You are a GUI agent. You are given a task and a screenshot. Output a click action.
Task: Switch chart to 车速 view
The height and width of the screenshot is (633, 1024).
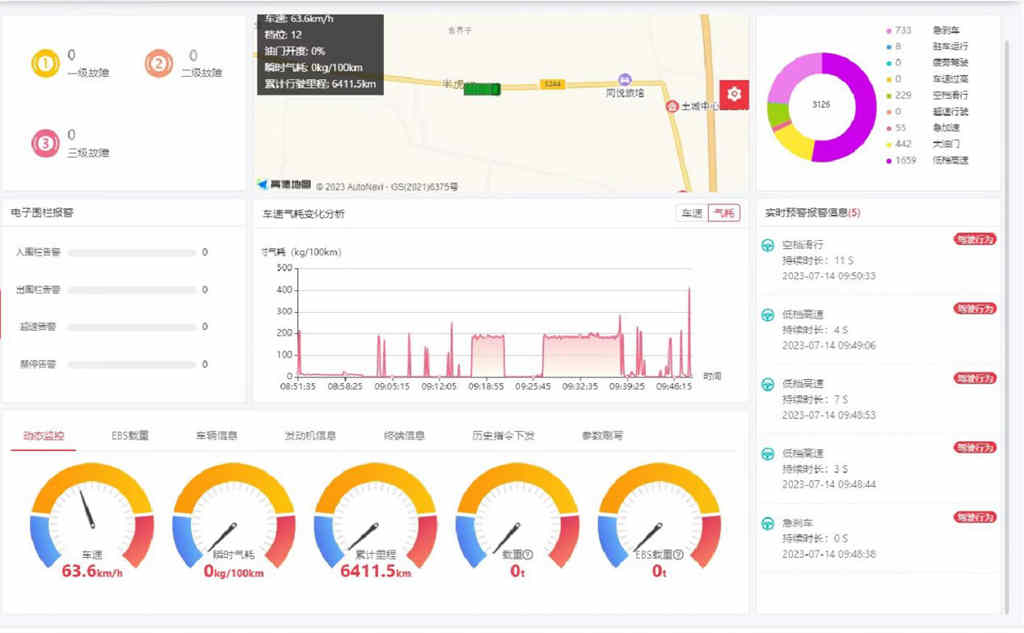692,213
